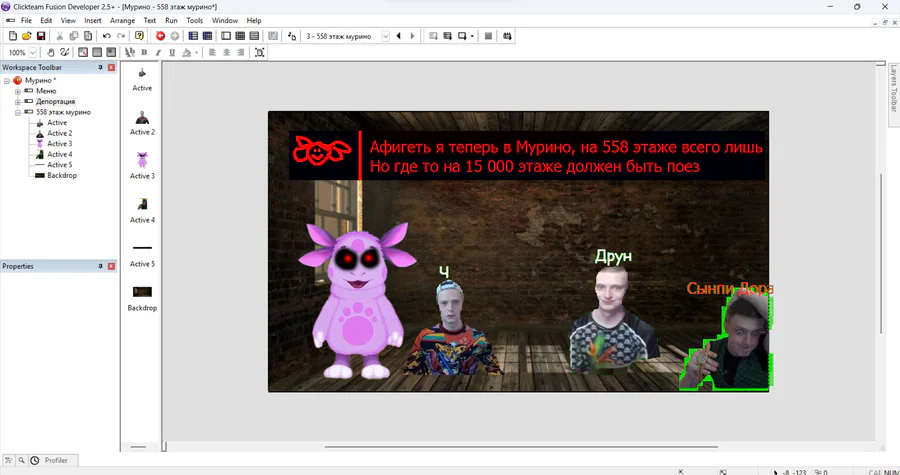Pin the Properties panel
Viewport: 900px width, 475px height.
click(x=100, y=266)
